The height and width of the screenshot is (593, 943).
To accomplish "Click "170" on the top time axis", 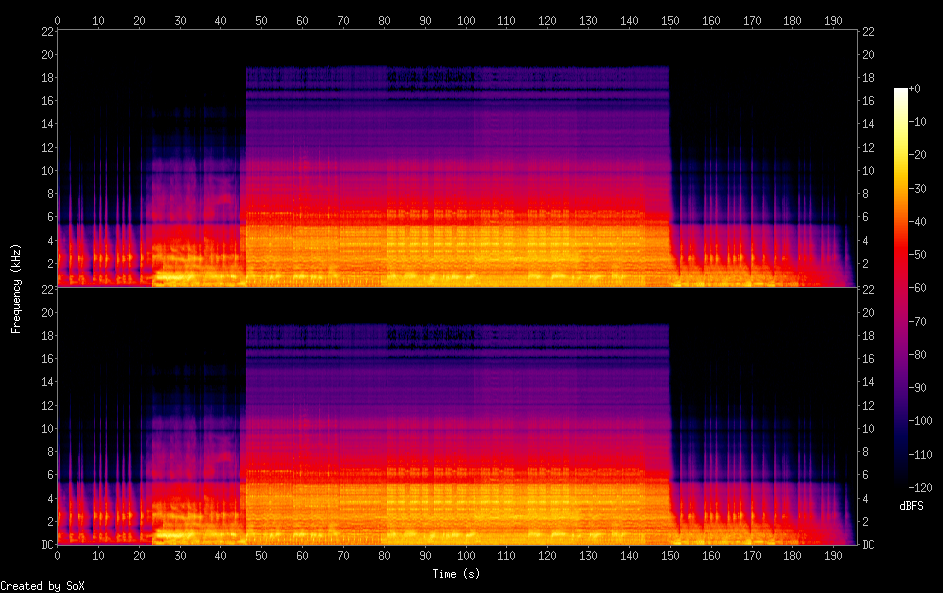I will click(x=752, y=20).
